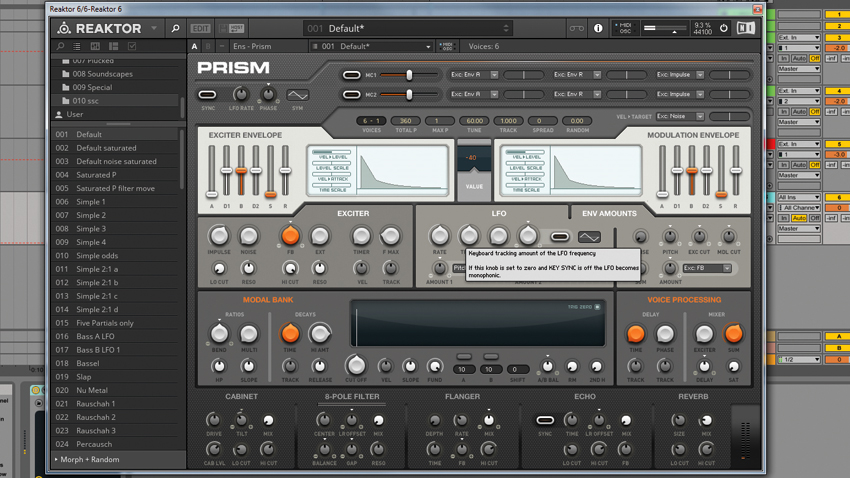Open the 010 ssc folder
This screenshot has width=850, height=478.
click(x=86, y=101)
